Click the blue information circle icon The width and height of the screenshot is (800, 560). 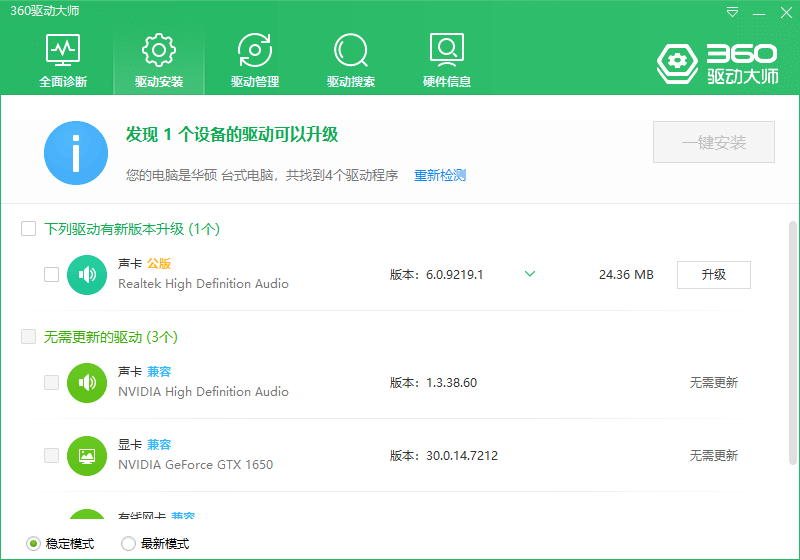pyautogui.click(x=76, y=153)
